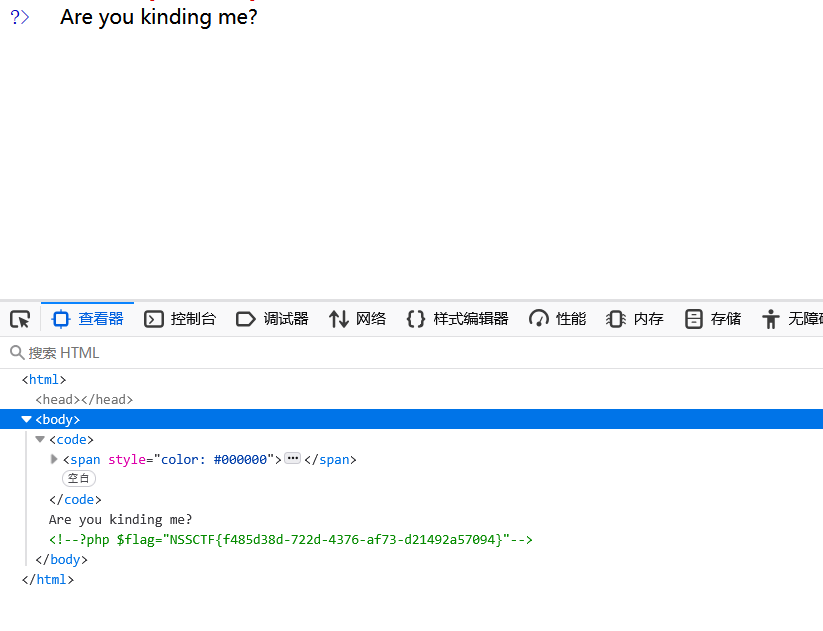
Task: Click the performance gauge icon
Action: click(x=539, y=319)
